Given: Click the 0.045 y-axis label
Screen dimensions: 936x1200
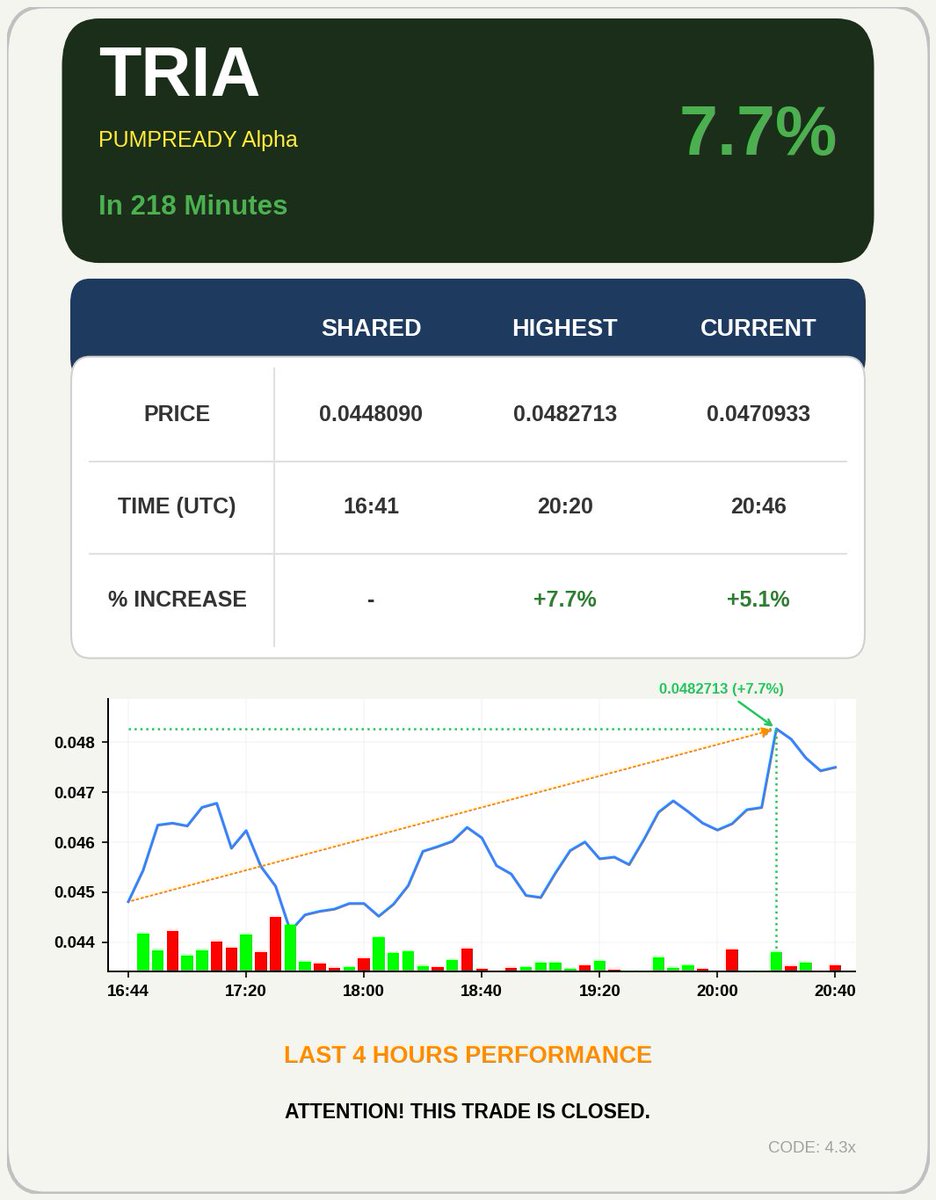Looking at the screenshot, I should tap(75, 893).
